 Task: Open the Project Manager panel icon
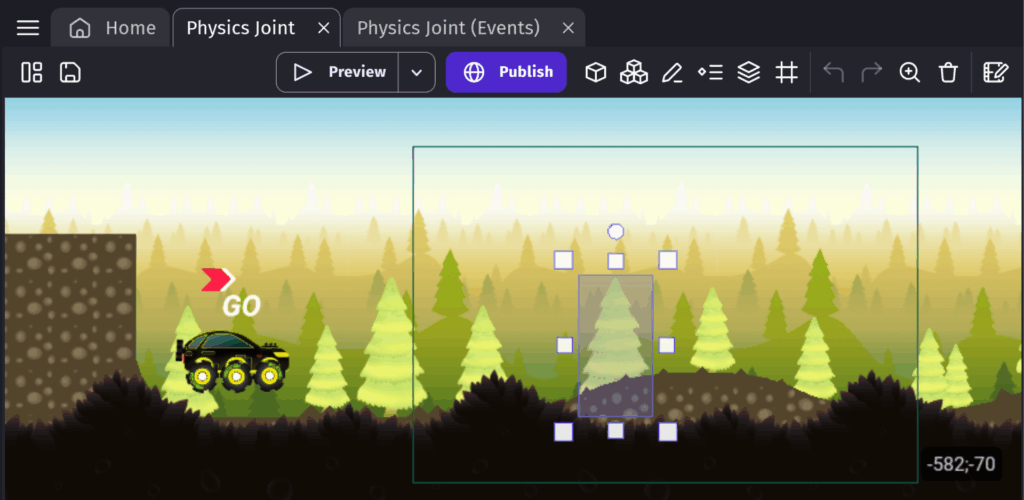coord(32,72)
